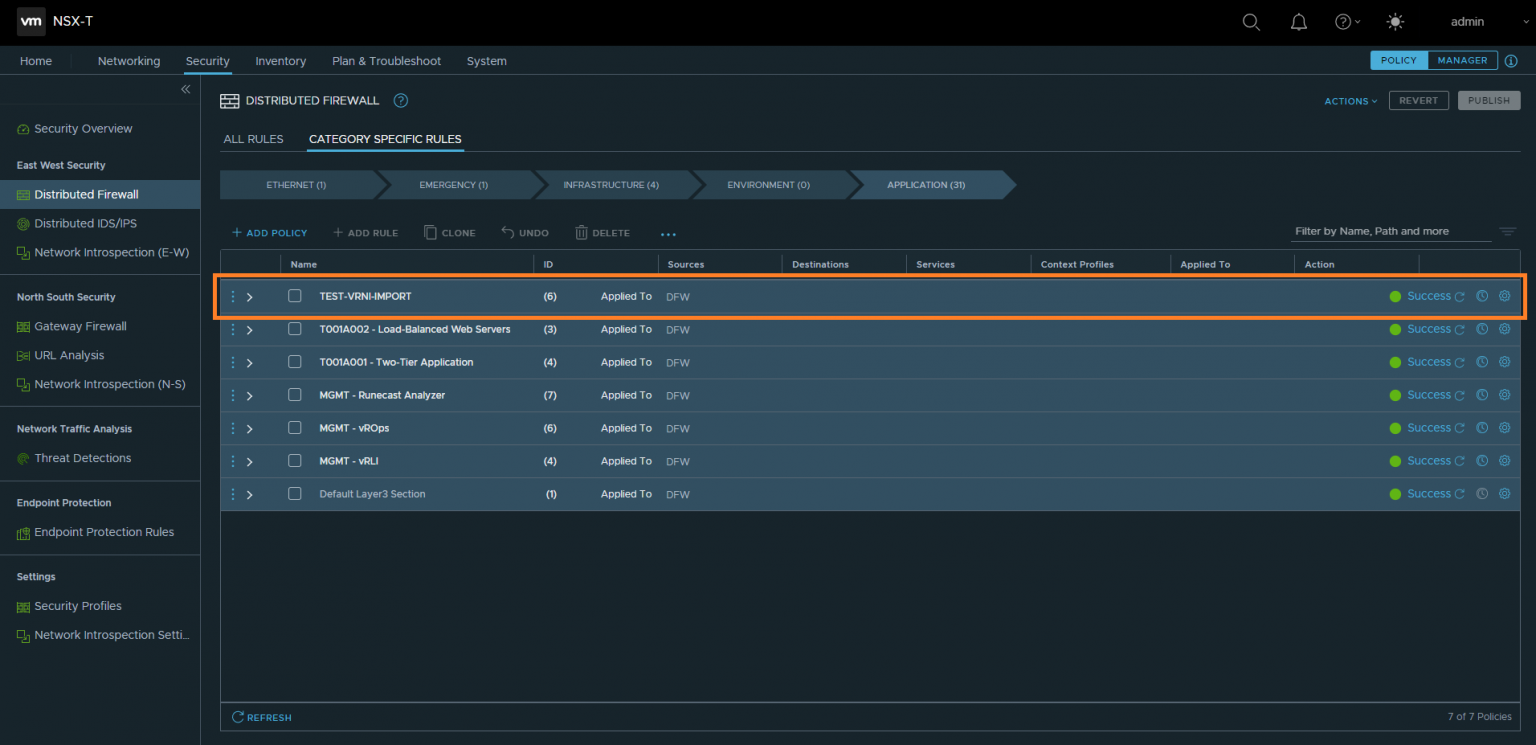
Task: Open the help question mark icon
Action: 1342,21
